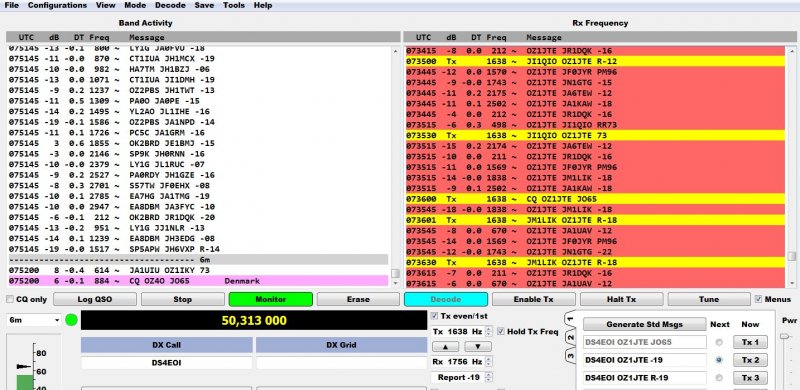Switch to vertical tab 3
The image size is (800, 390).
[570, 355]
